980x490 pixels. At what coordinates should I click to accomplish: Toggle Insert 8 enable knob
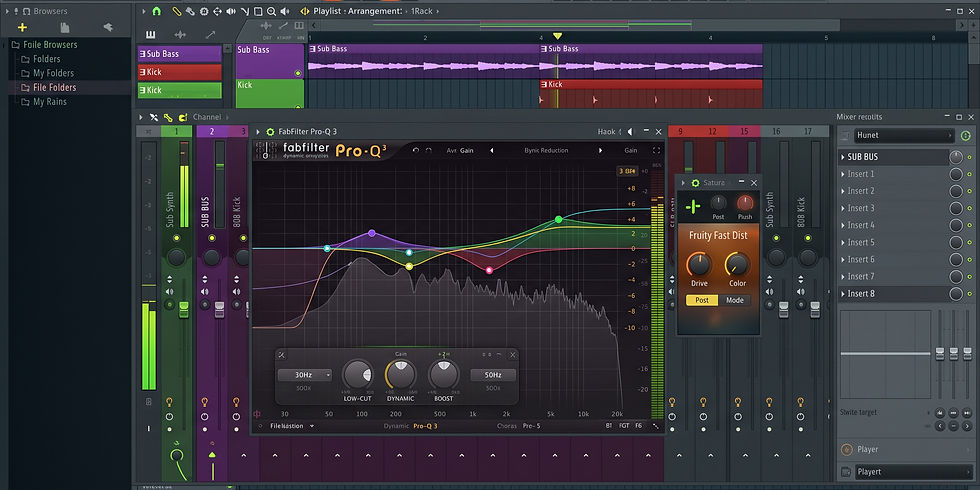pyautogui.click(x=956, y=294)
